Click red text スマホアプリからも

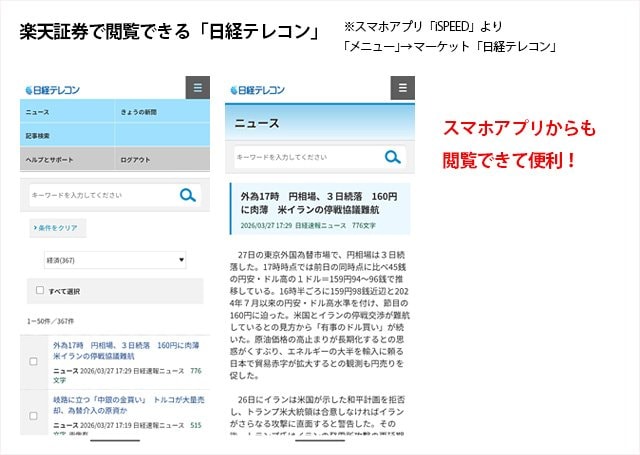click(x=519, y=128)
